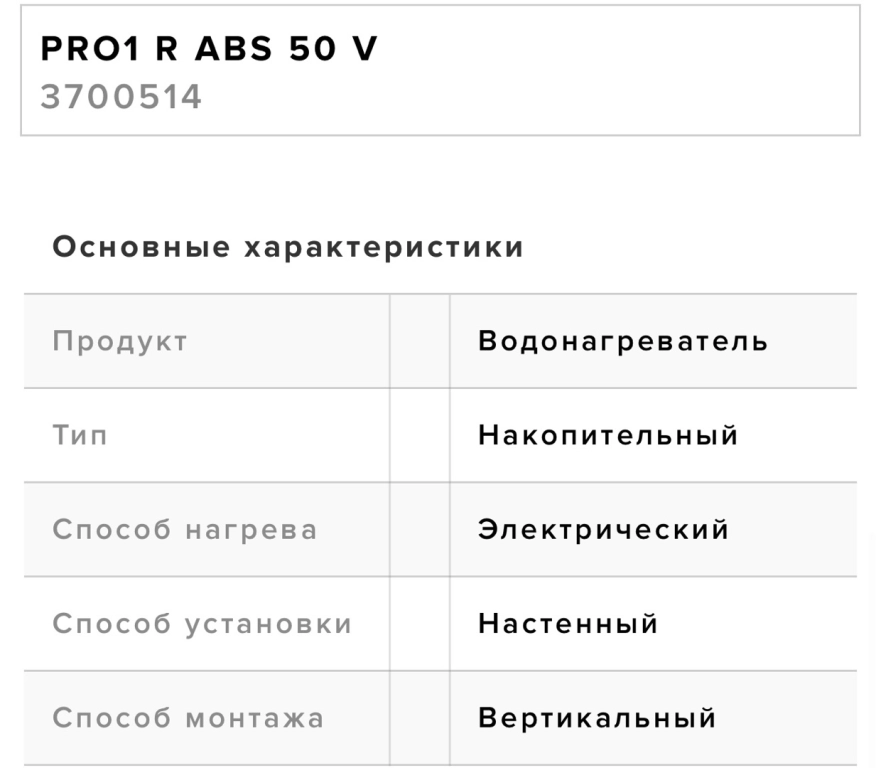The height and width of the screenshot is (768, 881).
Task: Click the Накопительный value
Action: coord(608,435)
